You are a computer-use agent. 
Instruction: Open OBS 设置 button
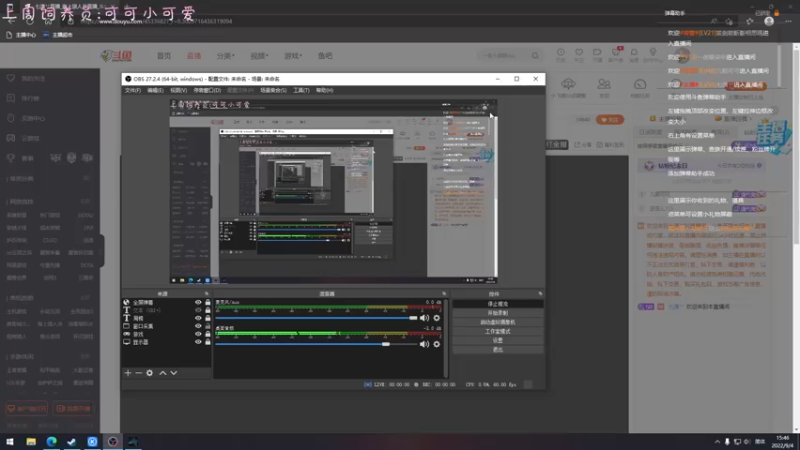[x=497, y=340]
